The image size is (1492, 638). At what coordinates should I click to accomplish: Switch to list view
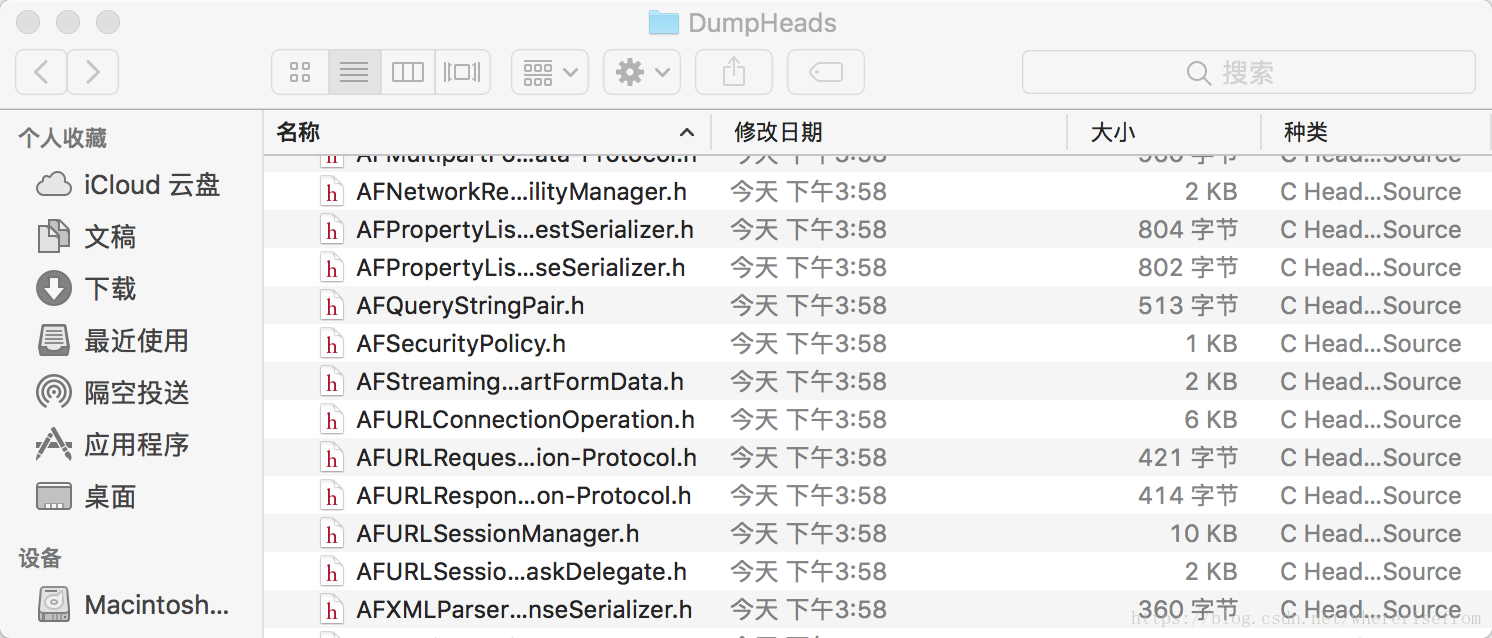tap(354, 72)
